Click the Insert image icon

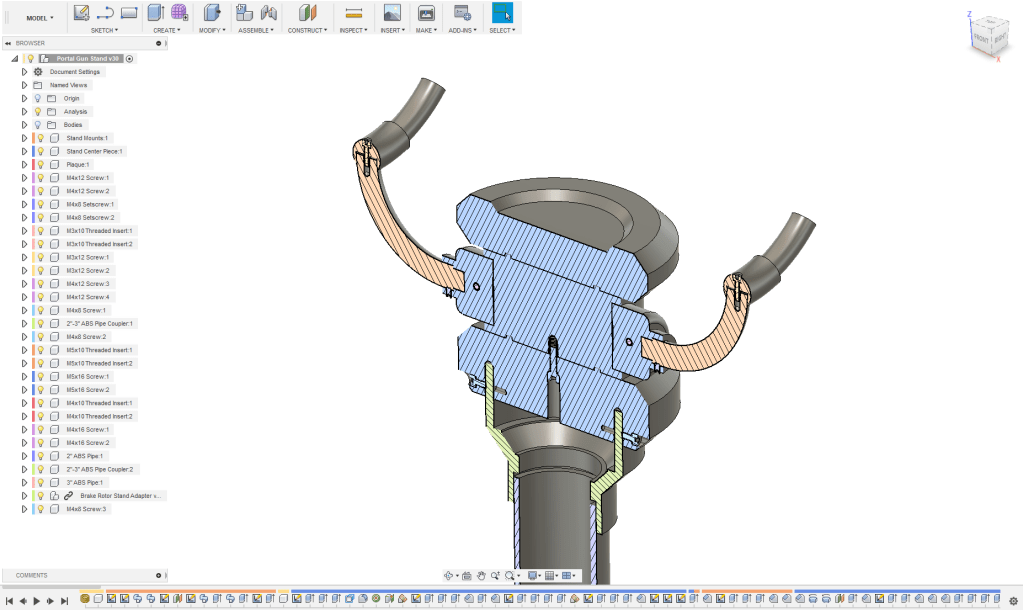tap(392, 13)
